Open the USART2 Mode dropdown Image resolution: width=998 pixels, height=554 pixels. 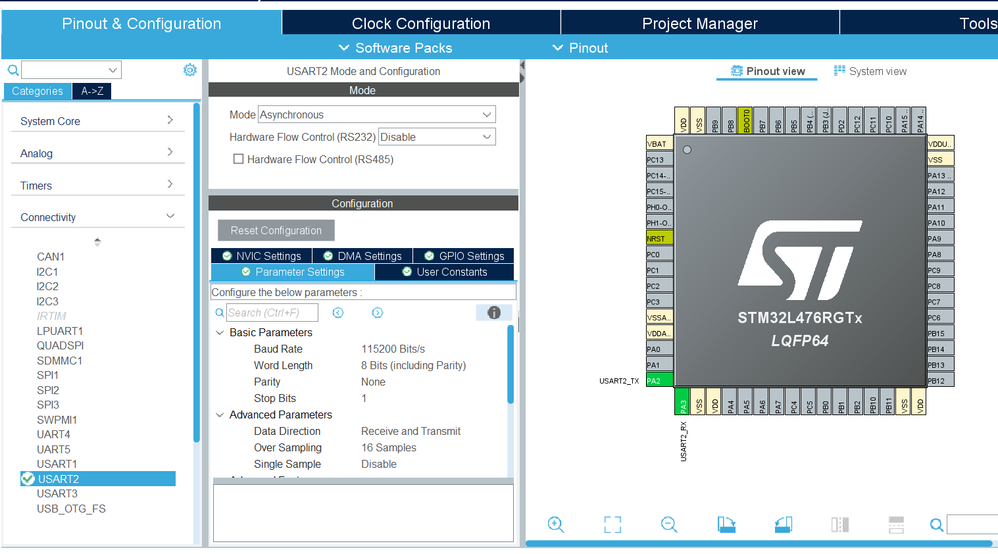[376, 115]
